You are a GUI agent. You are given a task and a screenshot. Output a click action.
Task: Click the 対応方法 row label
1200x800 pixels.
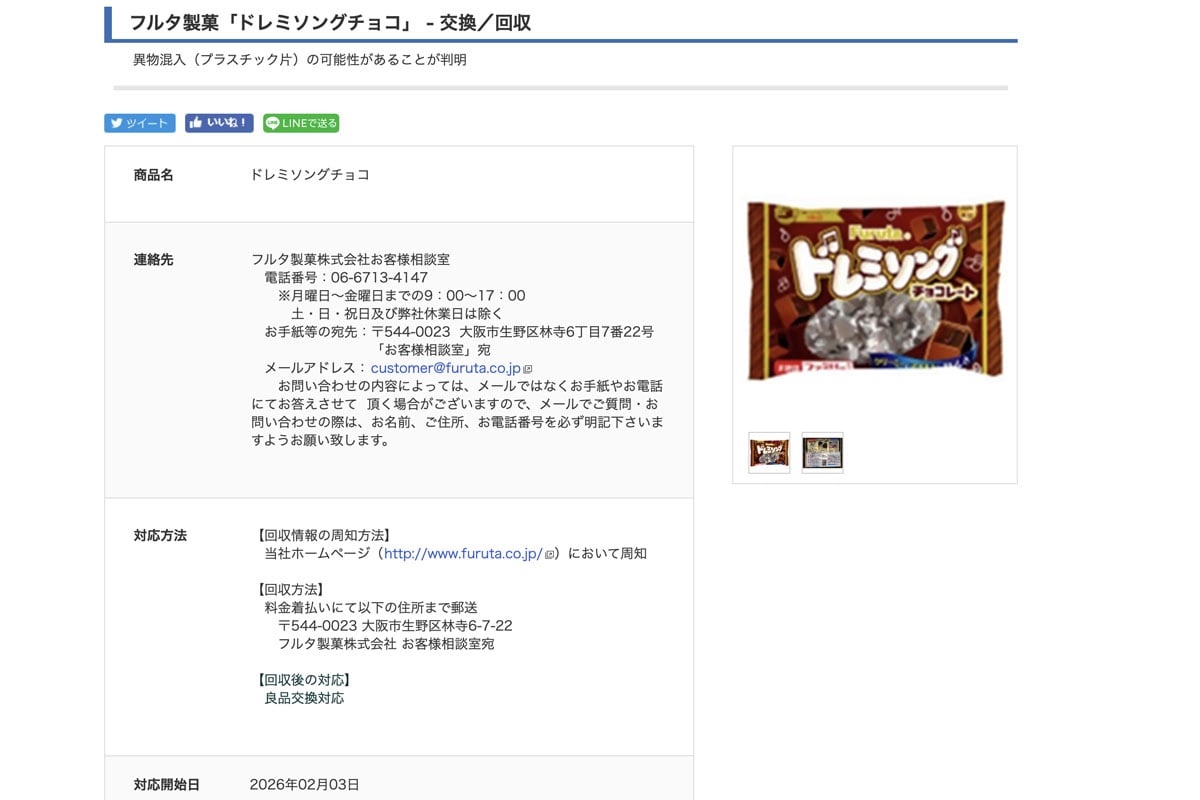pyautogui.click(x=160, y=535)
